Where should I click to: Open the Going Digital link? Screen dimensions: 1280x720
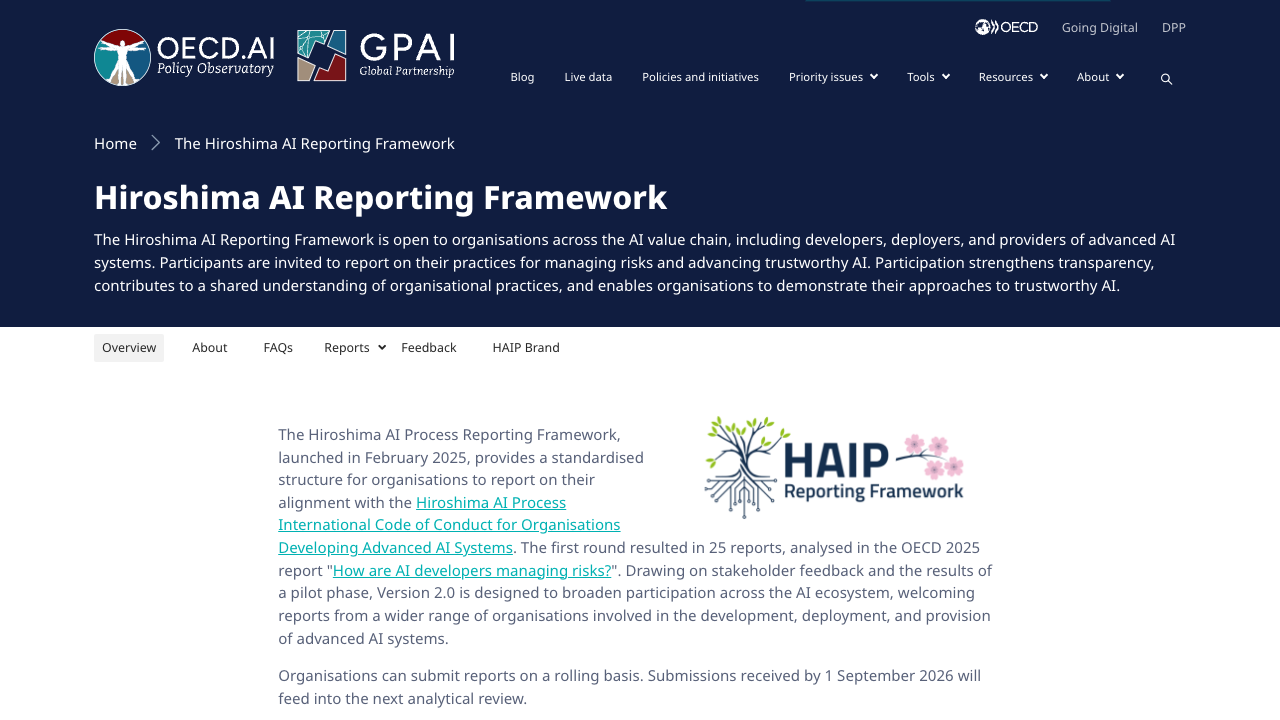[1100, 27]
